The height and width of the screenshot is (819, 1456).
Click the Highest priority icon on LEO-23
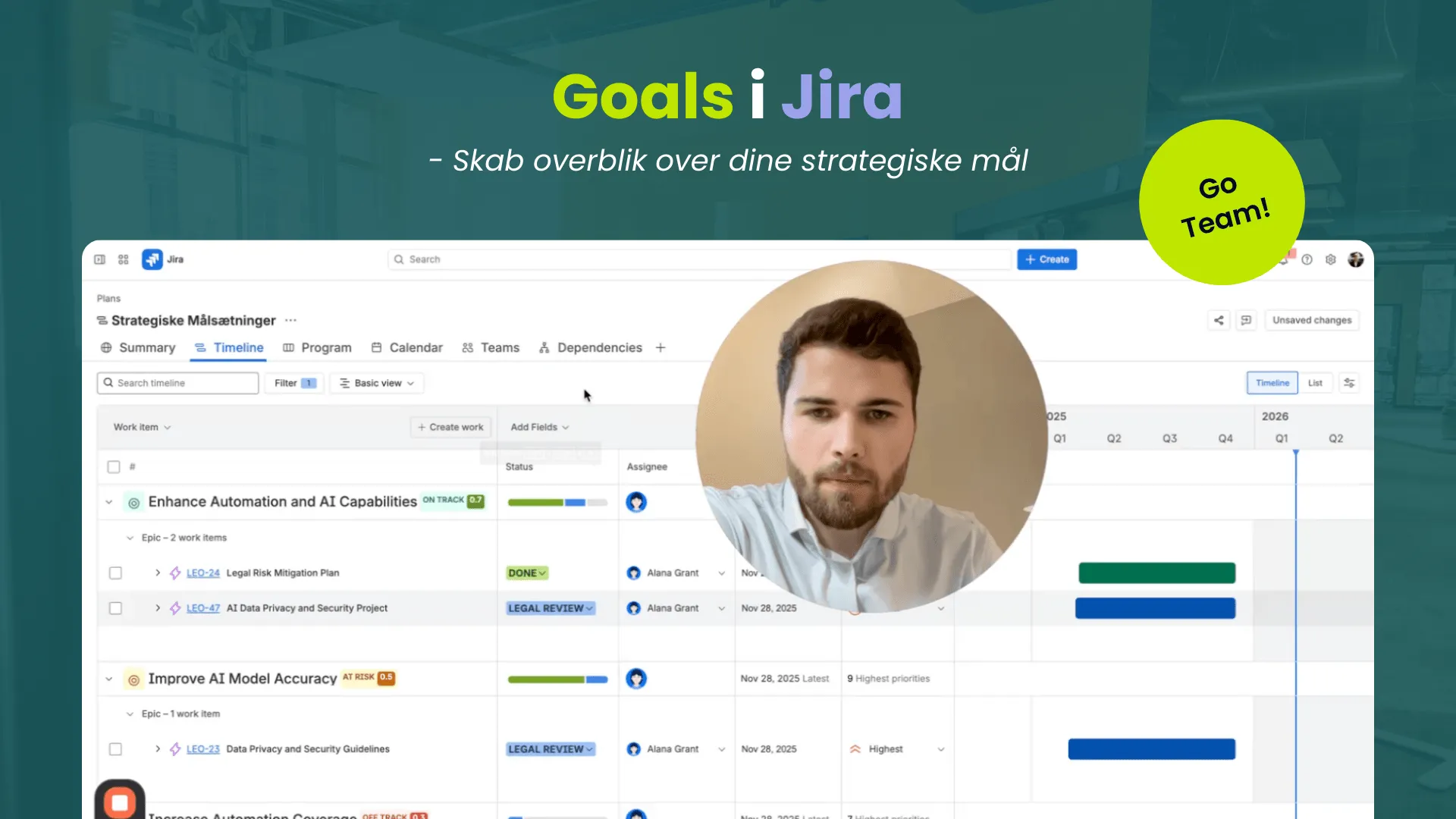(x=855, y=749)
